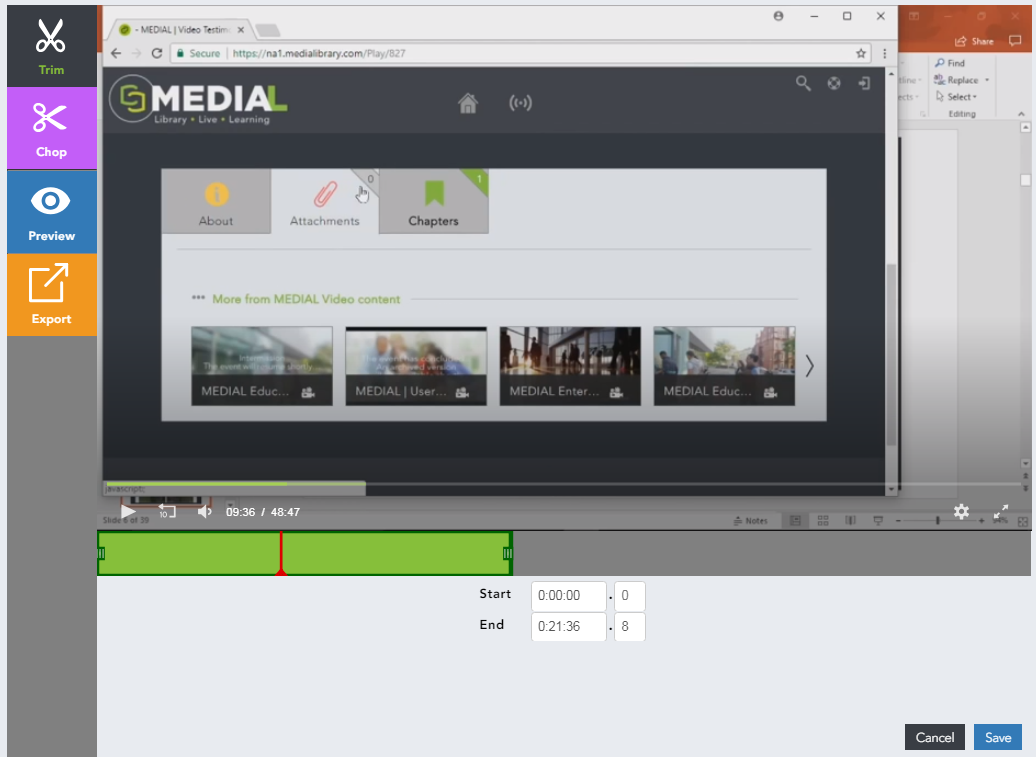1036x757 pixels.
Task: Click the browser back arrow
Action: 116,54
